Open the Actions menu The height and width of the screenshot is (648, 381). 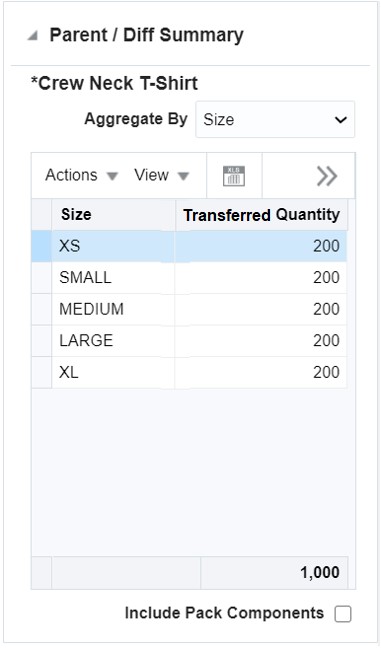[82, 175]
